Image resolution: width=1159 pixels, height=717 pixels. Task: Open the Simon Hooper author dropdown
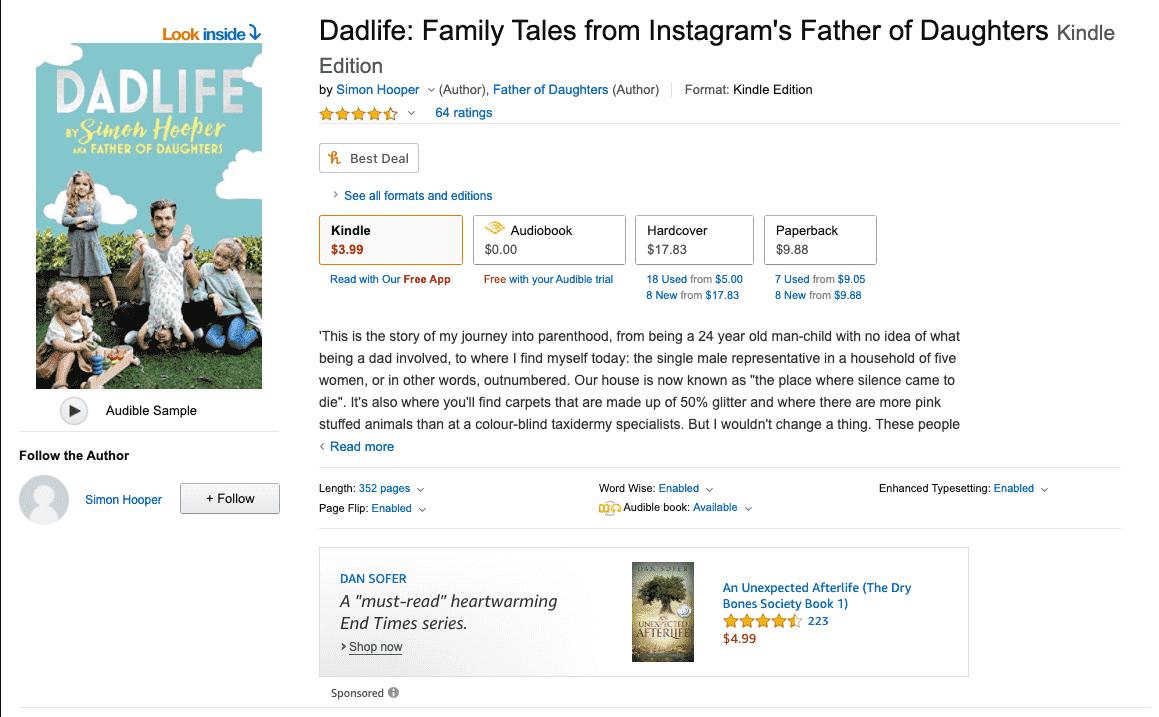431,90
